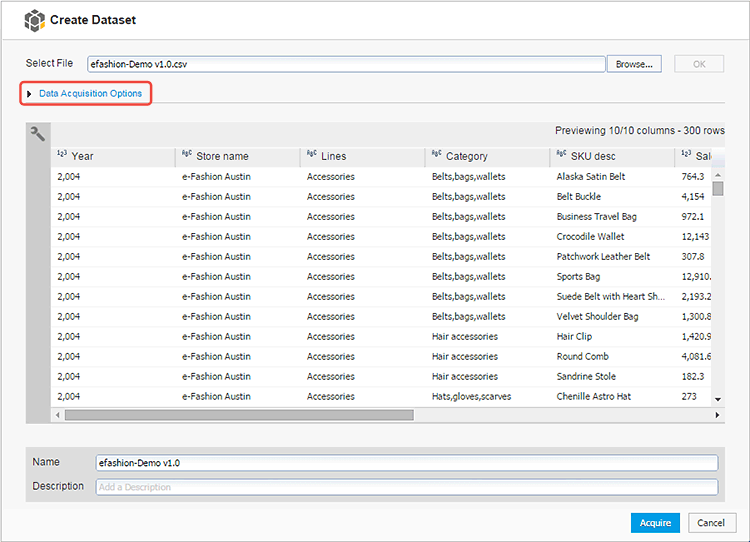The image size is (750, 542).
Task: Cancel the dataset creation
Action: coord(711,522)
